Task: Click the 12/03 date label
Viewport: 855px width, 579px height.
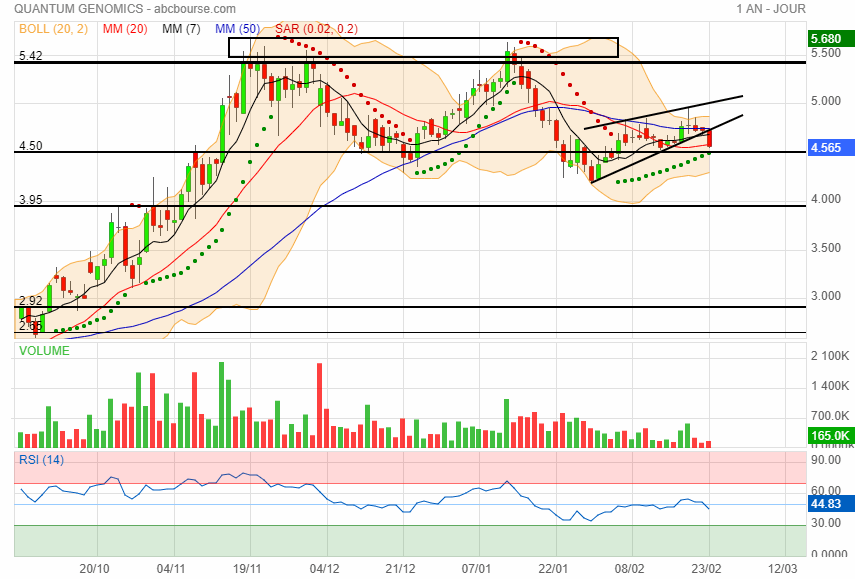Action: click(x=782, y=569)
